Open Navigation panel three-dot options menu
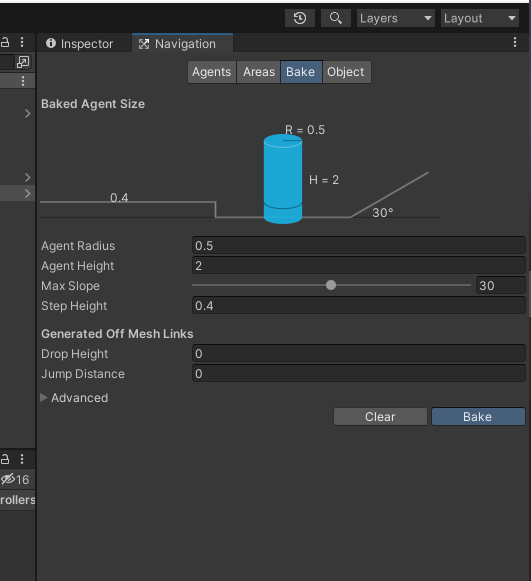 point(515,43)
